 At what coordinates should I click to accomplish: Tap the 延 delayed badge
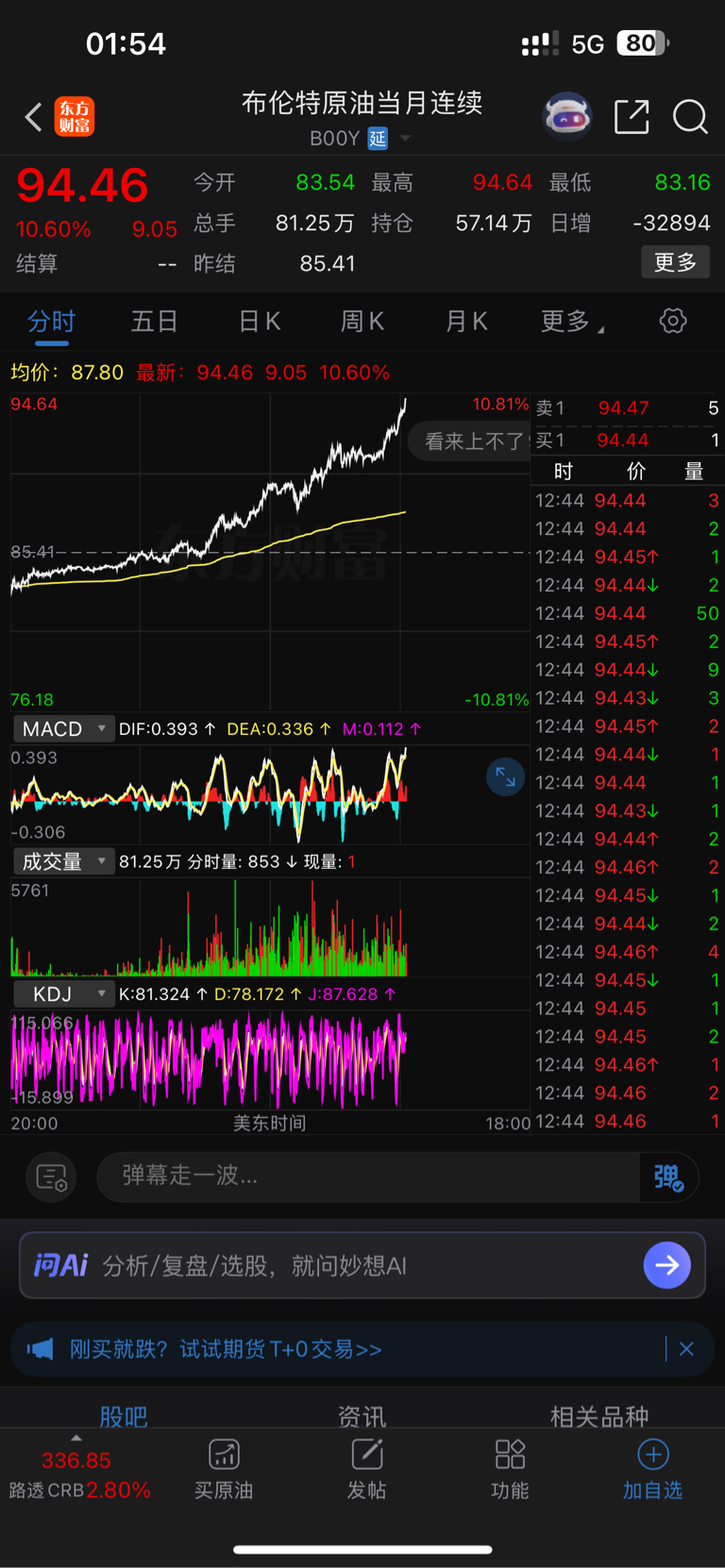[378, 139]
